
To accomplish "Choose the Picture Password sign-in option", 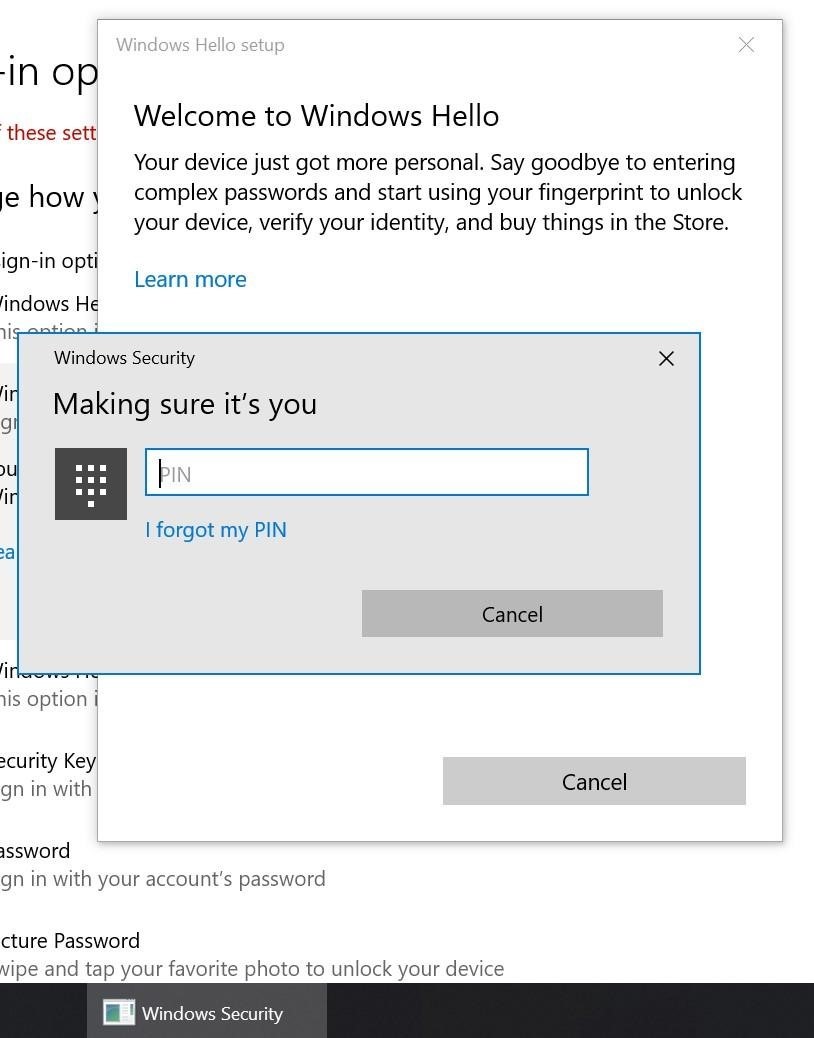I will tap(70, 941).
